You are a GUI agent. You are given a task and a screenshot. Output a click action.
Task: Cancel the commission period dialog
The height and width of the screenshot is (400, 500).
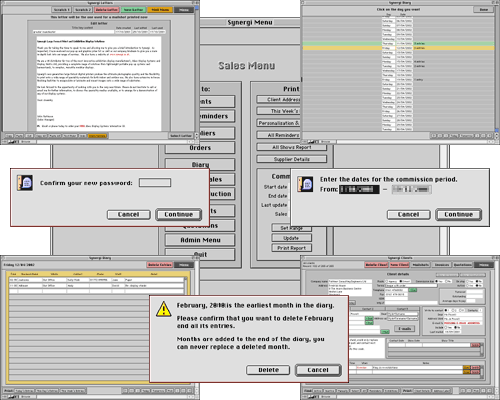(408, 214)
